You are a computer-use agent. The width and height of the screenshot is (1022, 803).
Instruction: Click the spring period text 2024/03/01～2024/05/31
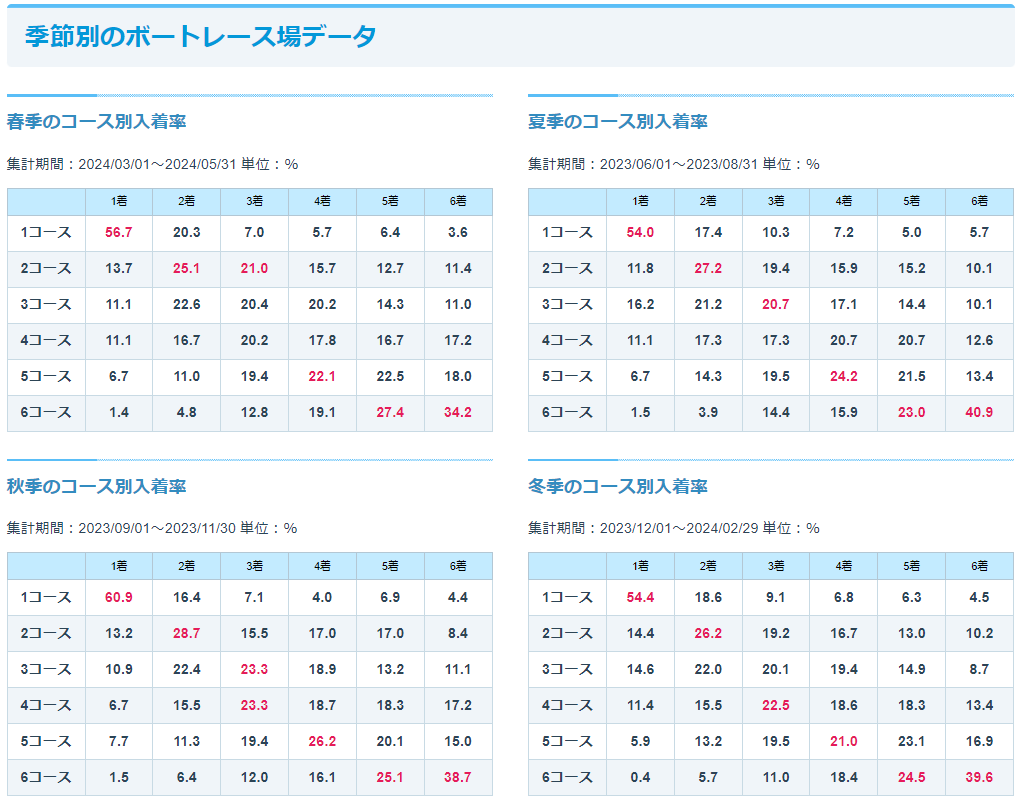tap(157, 164)
